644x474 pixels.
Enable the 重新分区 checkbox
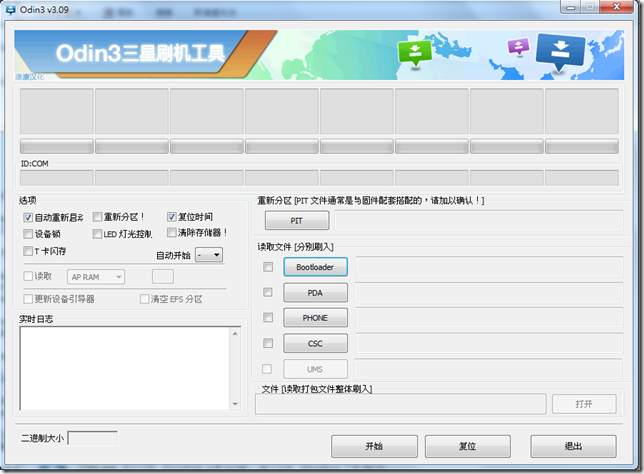pos(97,216)
